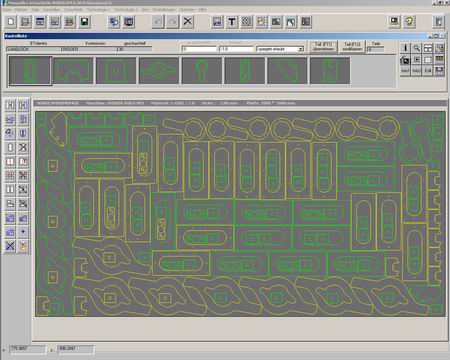
Task: Select the keyhole-shaped part thumbnail
Action: 202,70
